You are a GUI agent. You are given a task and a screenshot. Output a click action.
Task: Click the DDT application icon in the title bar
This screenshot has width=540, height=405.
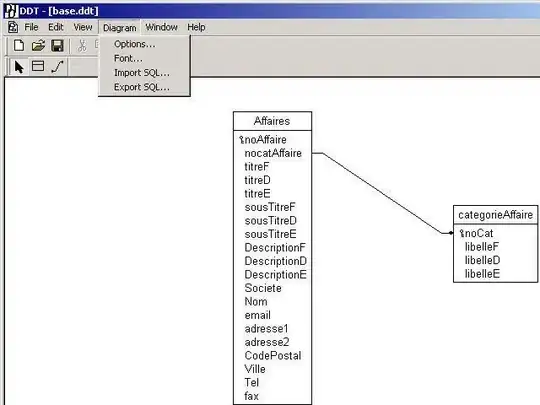point(11,11)
